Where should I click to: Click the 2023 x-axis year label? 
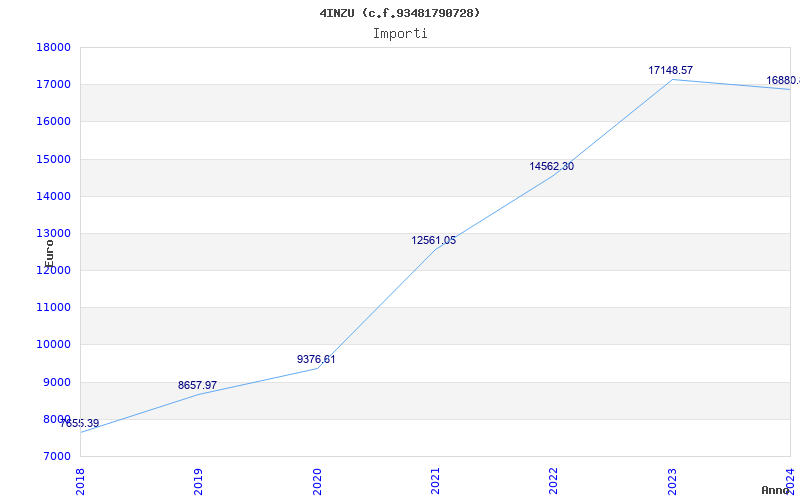pos(672,482)
